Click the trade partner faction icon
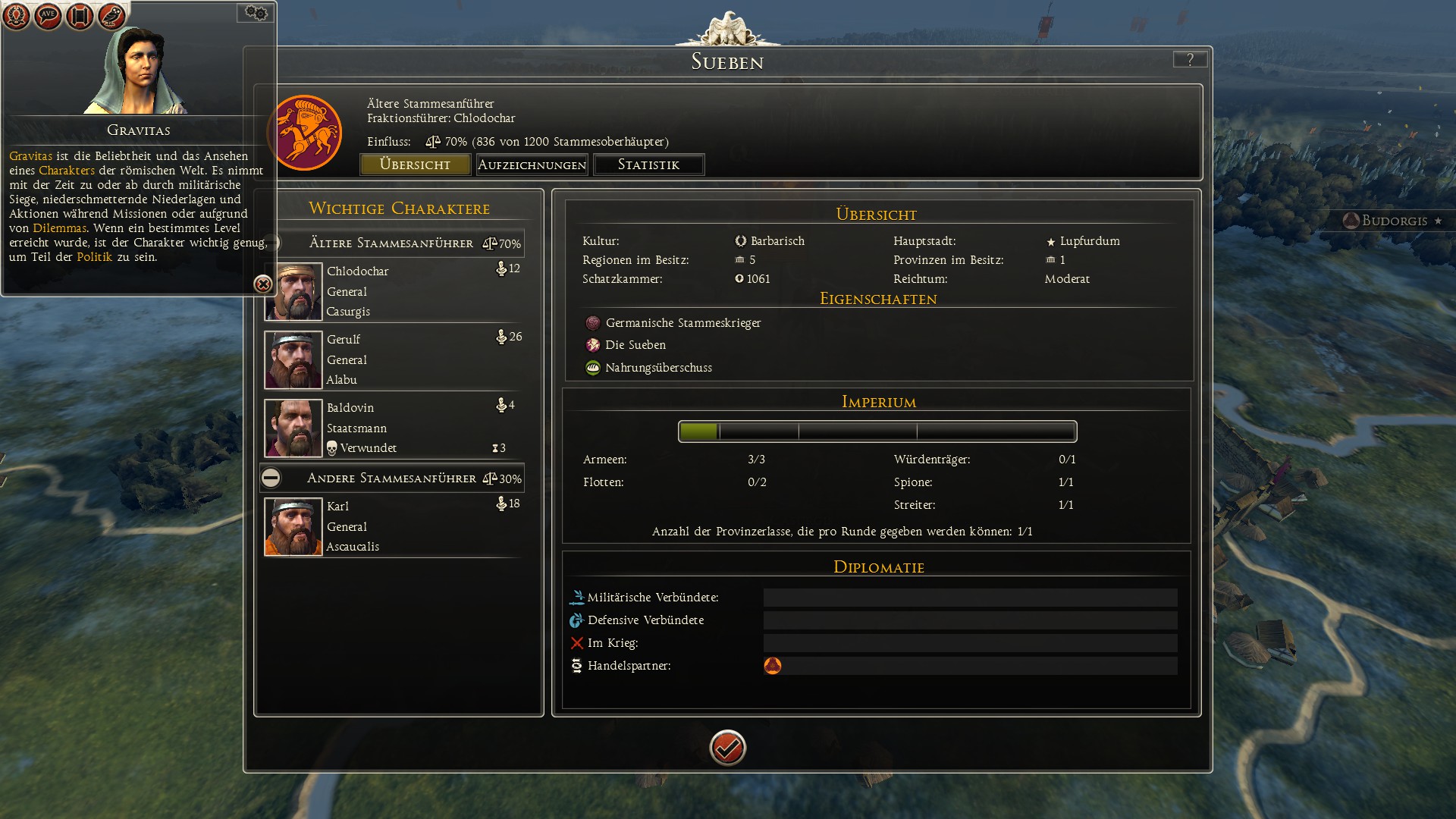 tap(772, 666)
